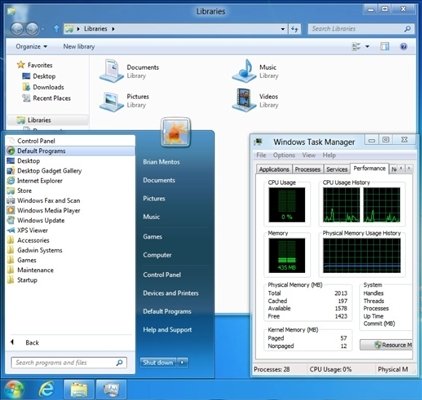The height and width of the screenshot is (400, 422).
Task: Open Help and Support
Action: [x=167, y=330]
